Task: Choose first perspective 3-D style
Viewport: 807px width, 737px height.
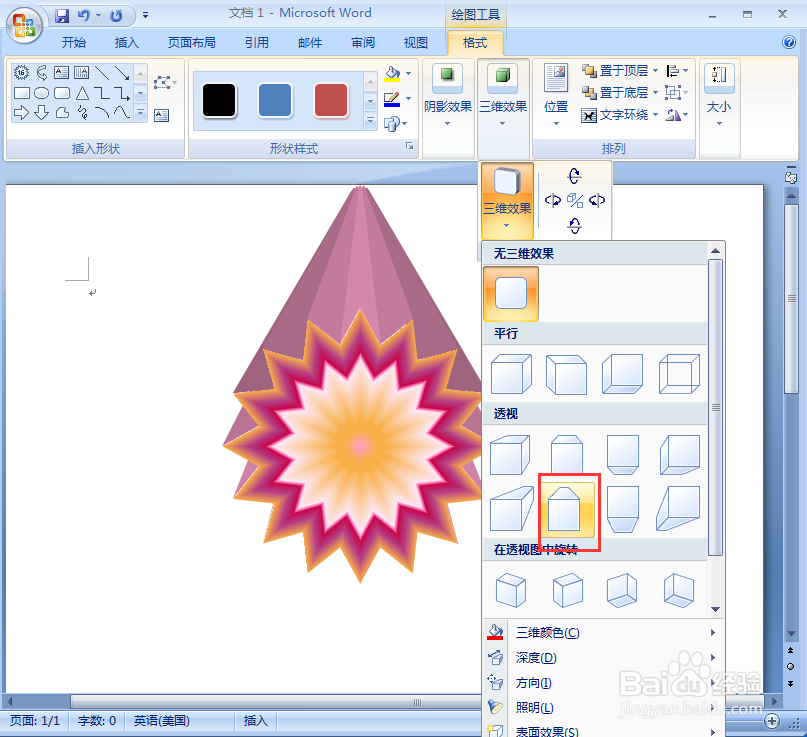Action: pos(510,454)
